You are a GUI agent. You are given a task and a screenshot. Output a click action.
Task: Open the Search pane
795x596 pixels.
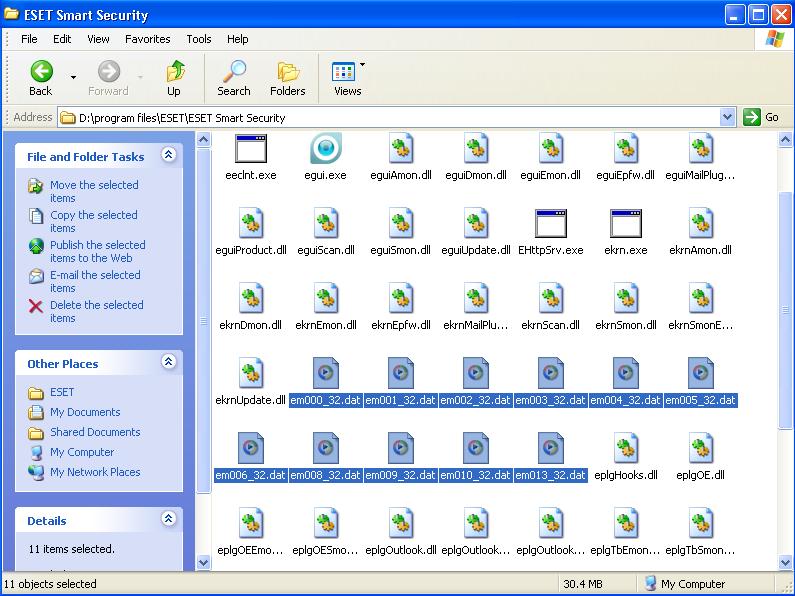pos(234,78)
